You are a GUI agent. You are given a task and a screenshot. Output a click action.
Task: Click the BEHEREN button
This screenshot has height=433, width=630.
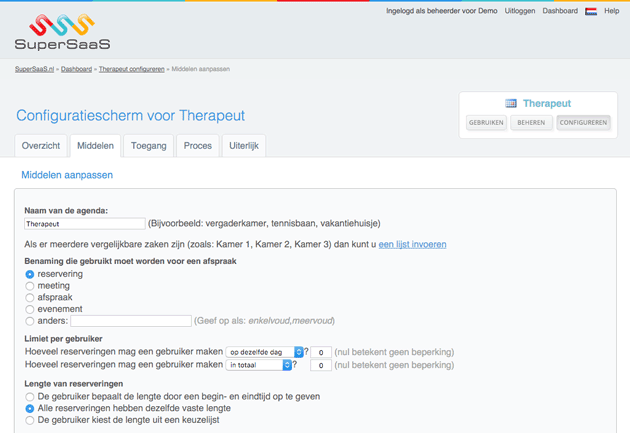[531, 123]
